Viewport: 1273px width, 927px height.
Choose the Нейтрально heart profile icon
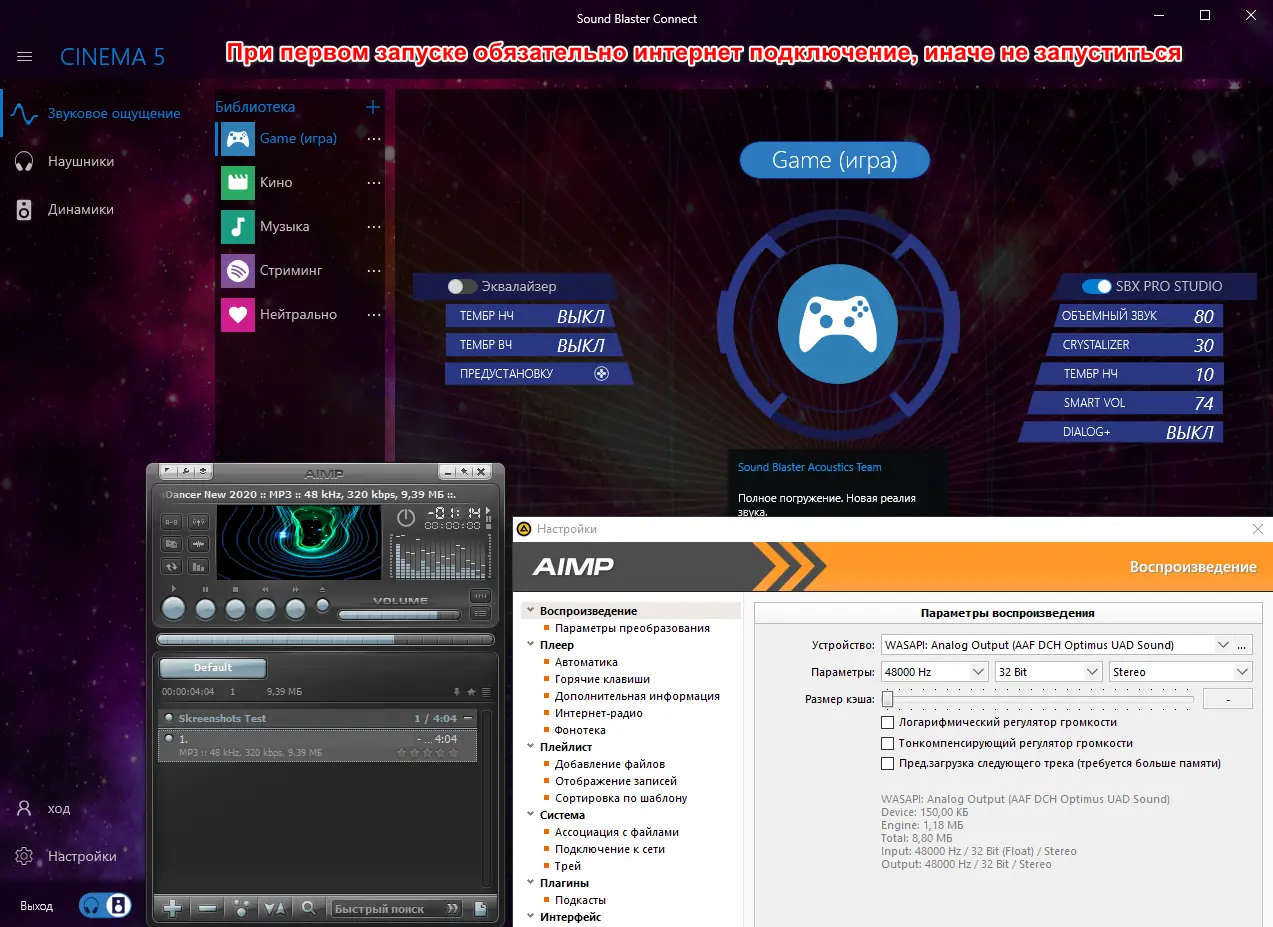(x=238, y=315)
